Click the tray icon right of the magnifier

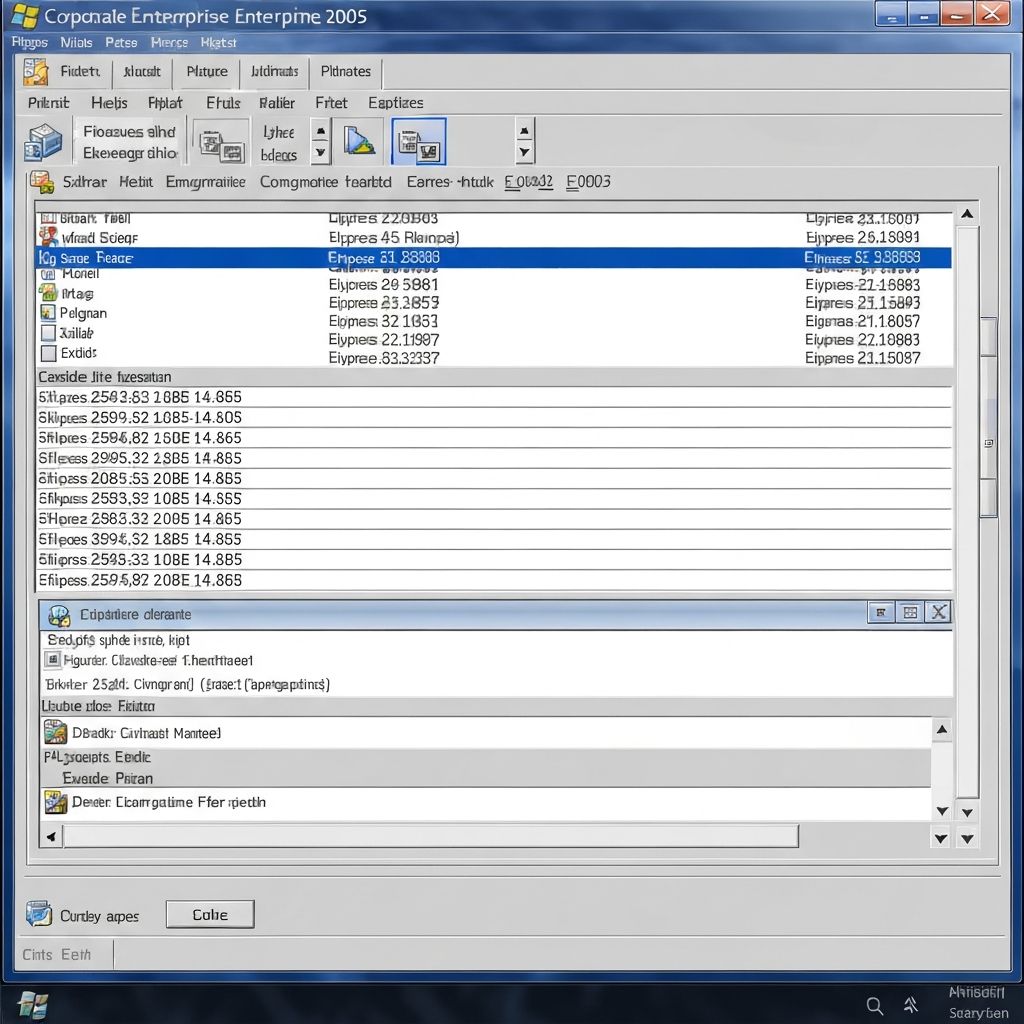point(912,1004)
